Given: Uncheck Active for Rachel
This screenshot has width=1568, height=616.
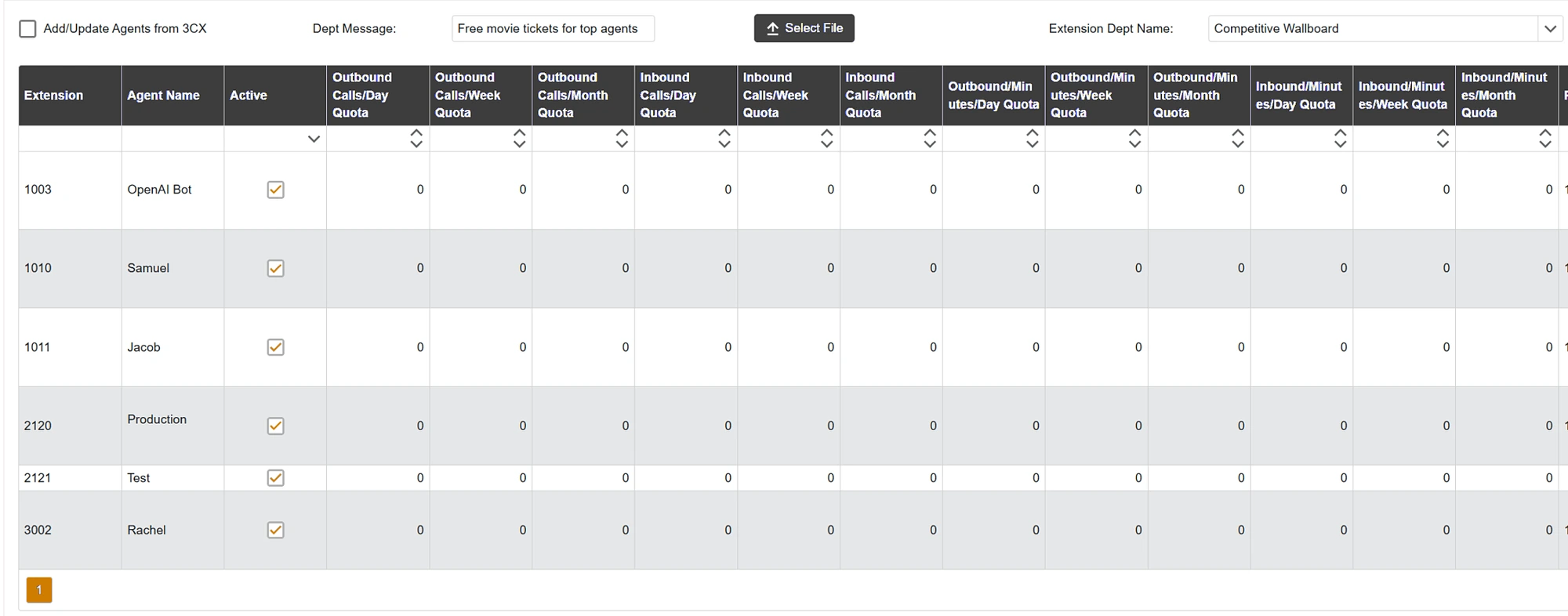Looking at the screenshot, I should (275, 530).
